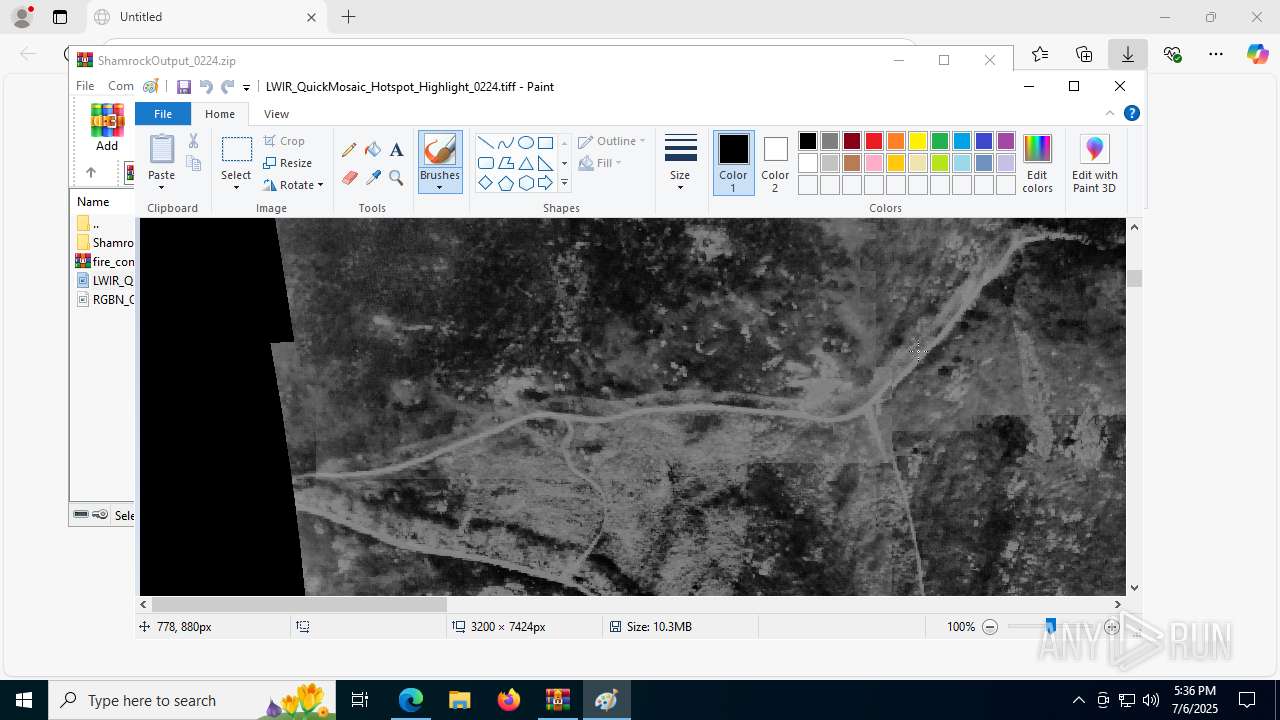Screen dimensions: 1280x720
Task: Click the vertical scrollbar down arrow
Action: pos(1134,588)
